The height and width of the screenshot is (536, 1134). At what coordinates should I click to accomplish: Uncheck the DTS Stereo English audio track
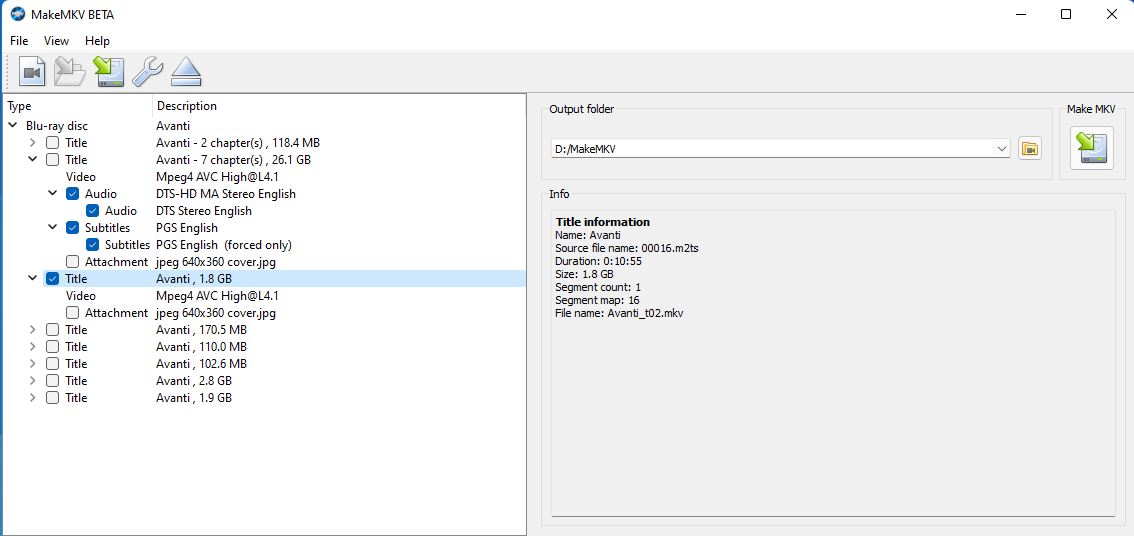pos(92,210)
